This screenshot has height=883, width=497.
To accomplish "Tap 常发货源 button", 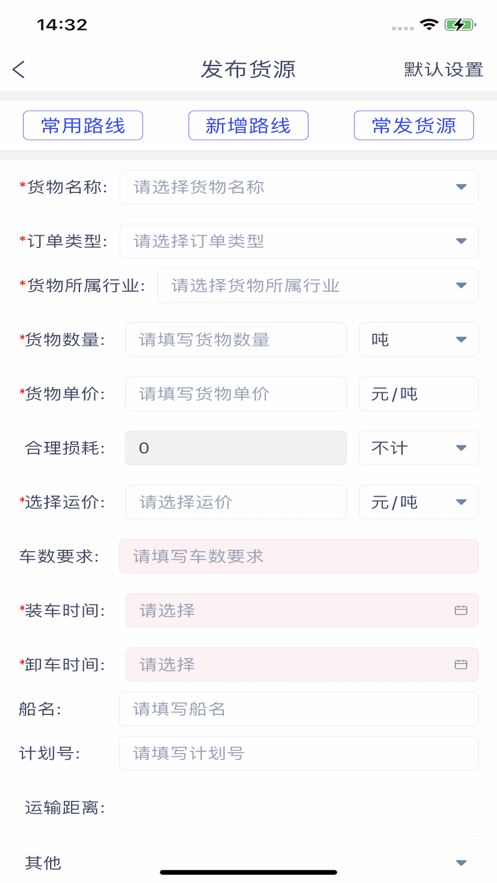I will tap(414, 125).
